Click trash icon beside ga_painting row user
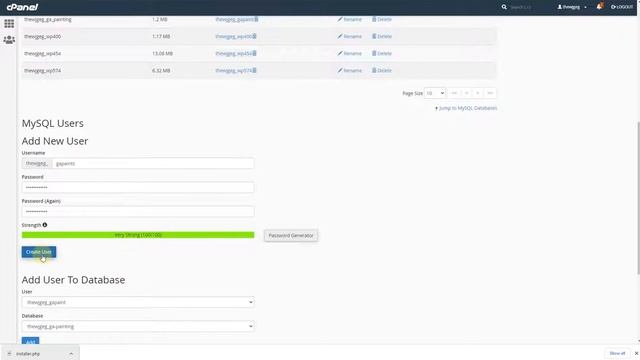The image size is (640, 360). tap(256, 19)
